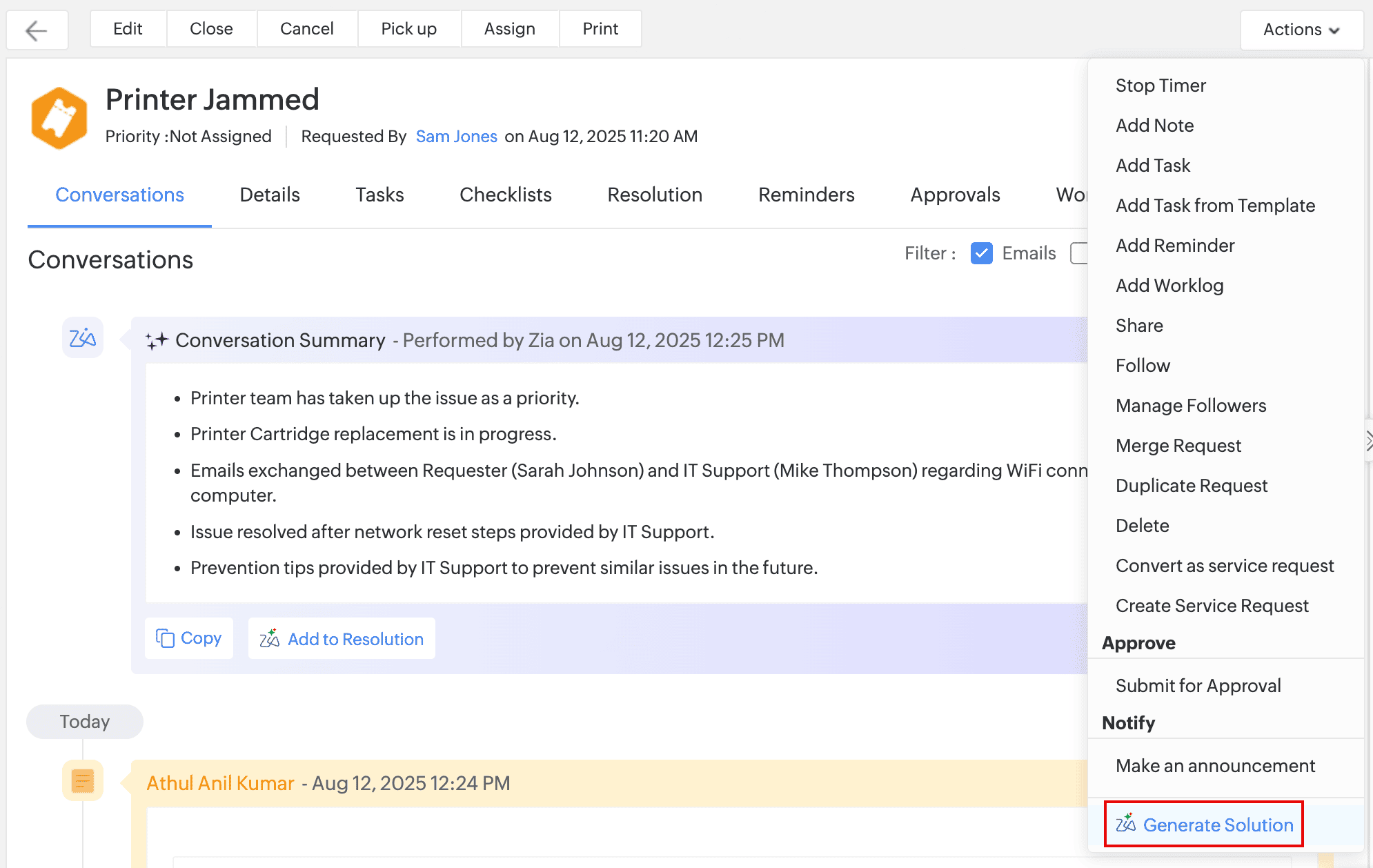Choose Merge Request in the menu

pos(1178,445)
